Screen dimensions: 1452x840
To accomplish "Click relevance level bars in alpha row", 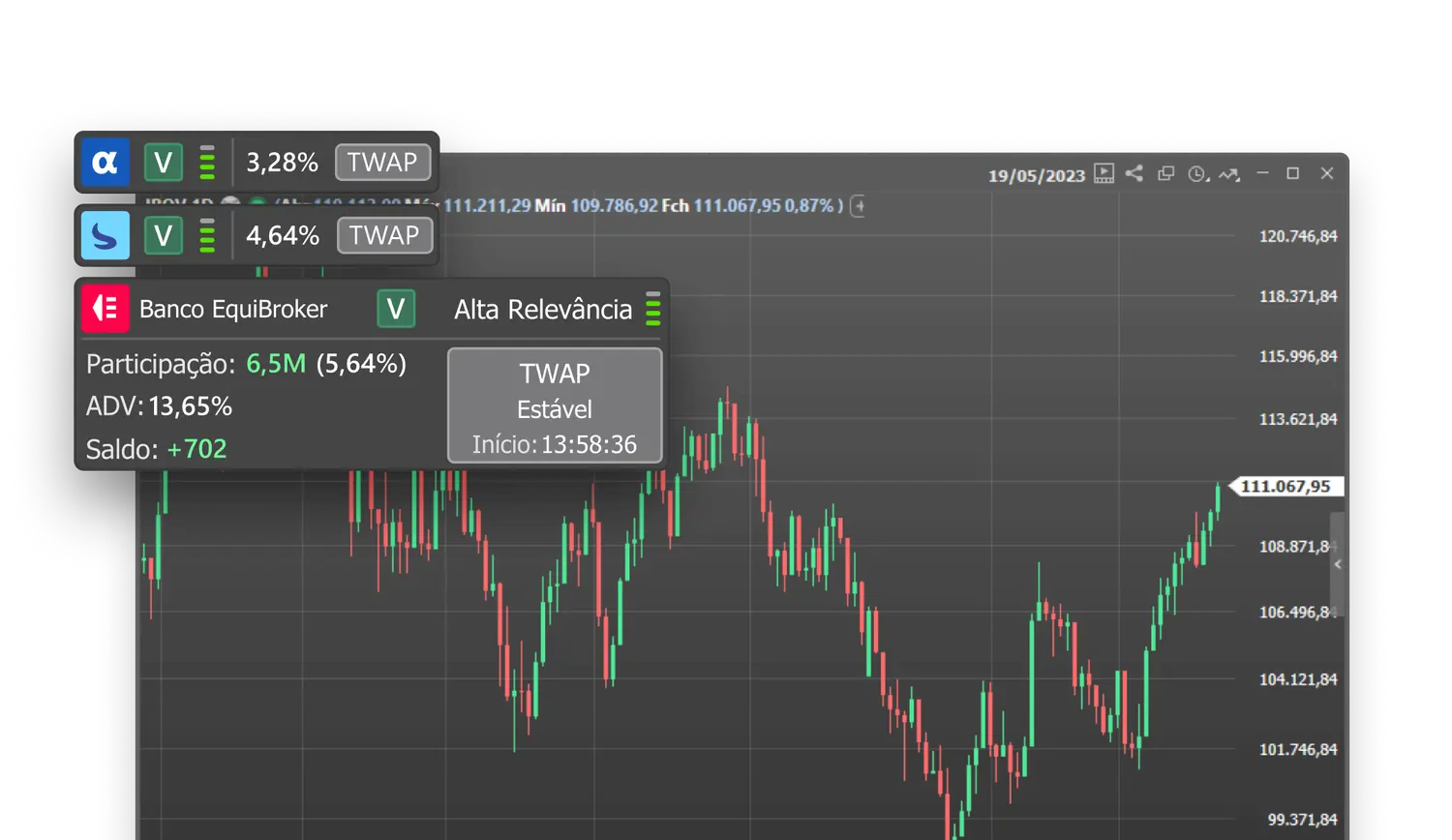I will [x=207, y=163].
